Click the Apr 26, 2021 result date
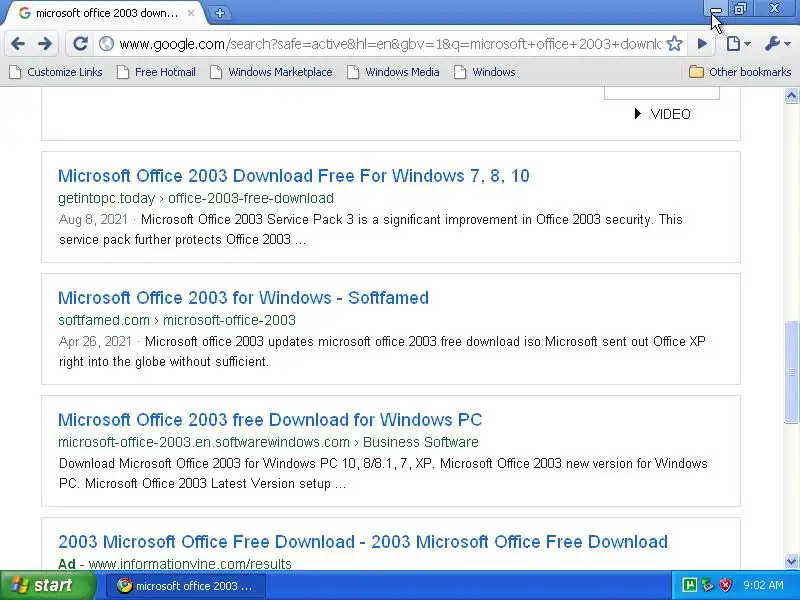The width and height of the screenshot is (800, 600). pyautogui.click(x=95, y=341)
